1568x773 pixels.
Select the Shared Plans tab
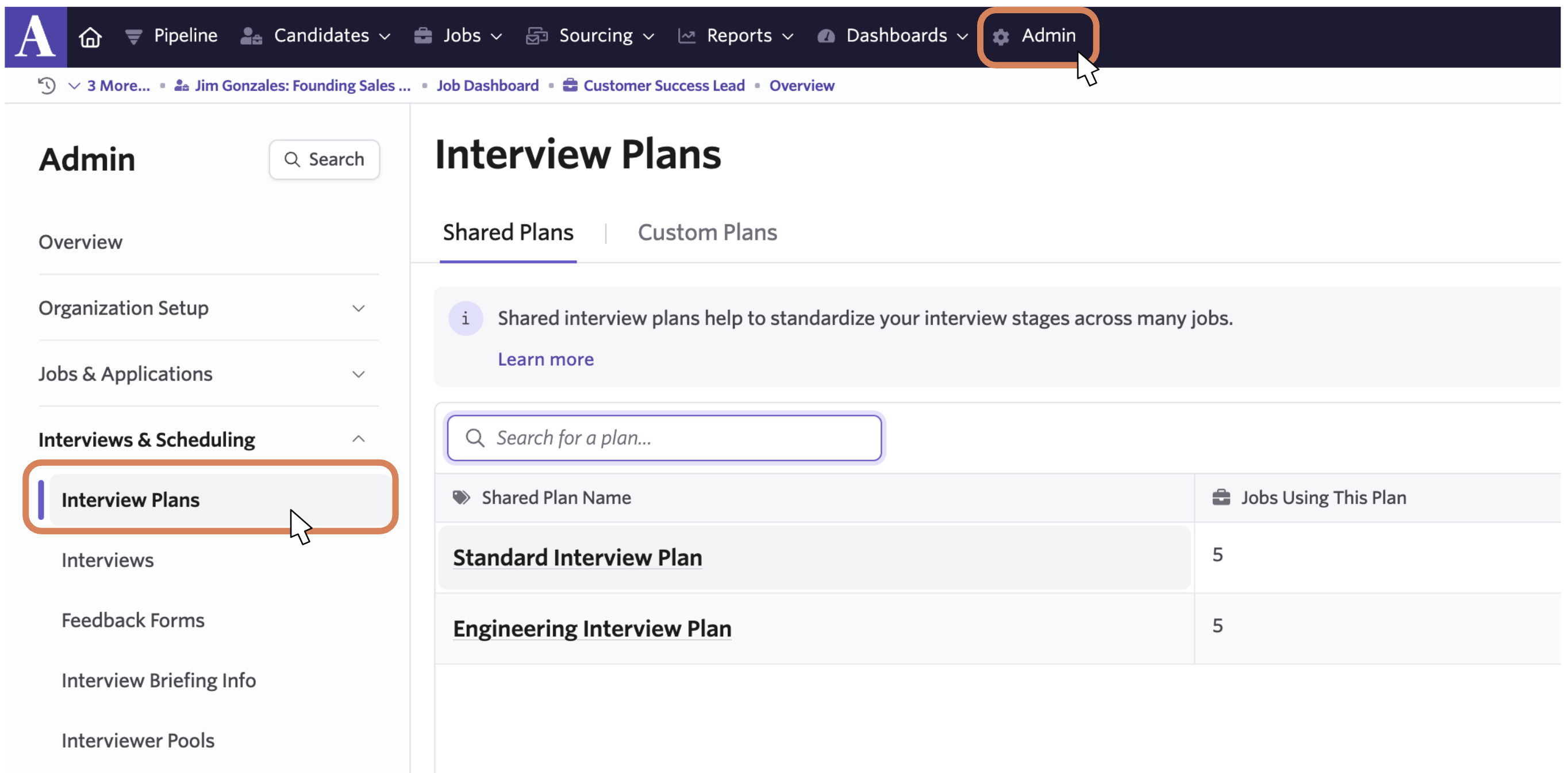[508, 233]
